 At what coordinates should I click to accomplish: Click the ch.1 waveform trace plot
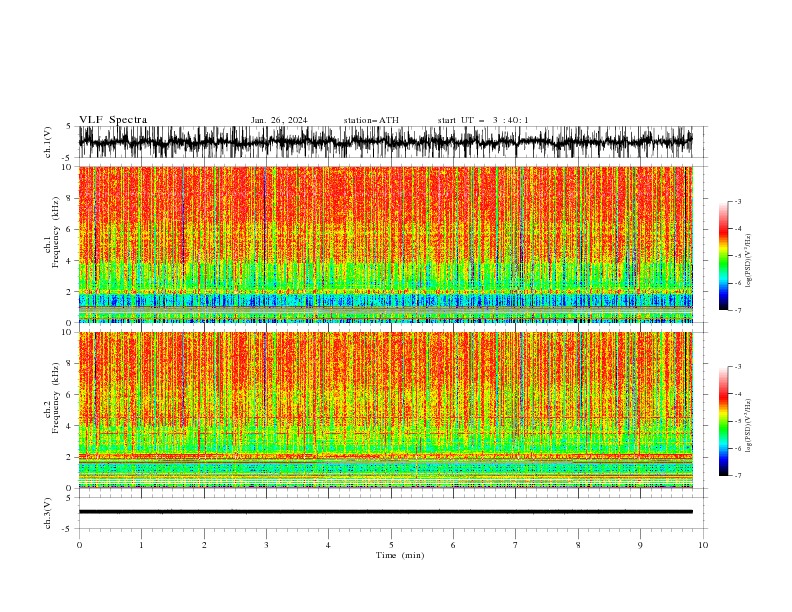coord(385,142)
